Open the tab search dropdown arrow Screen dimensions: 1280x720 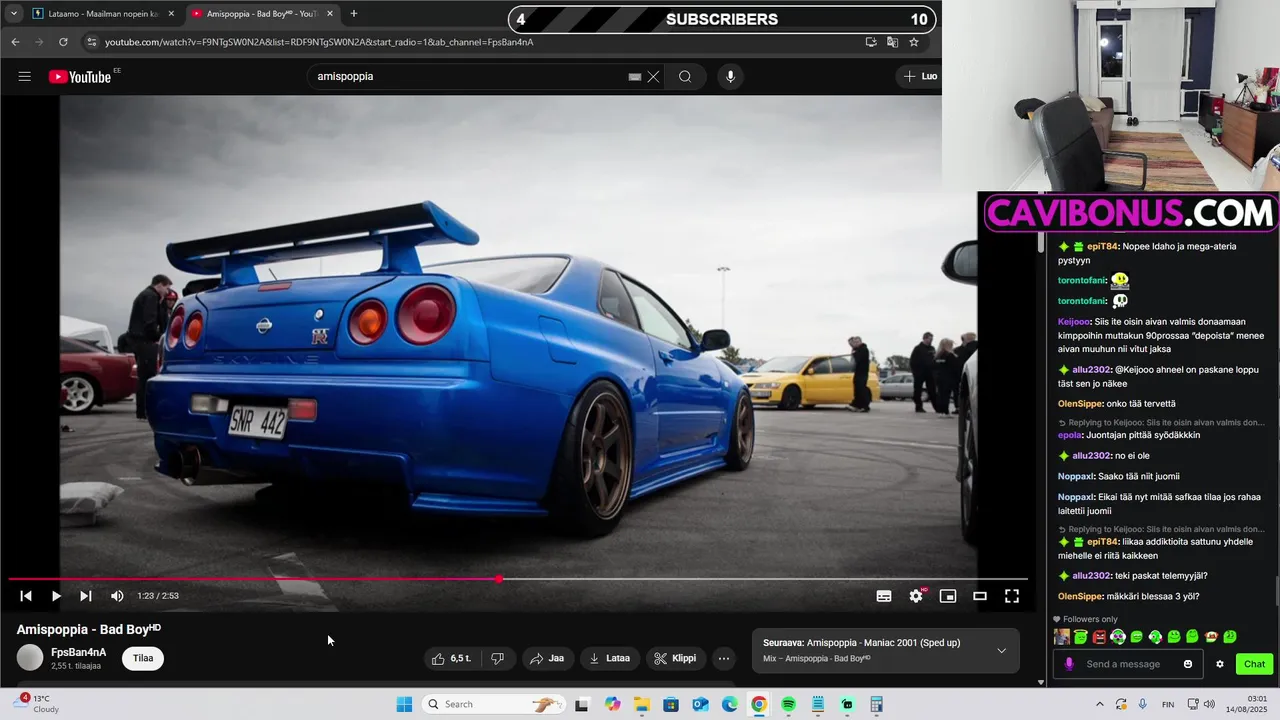pos(13,14)
